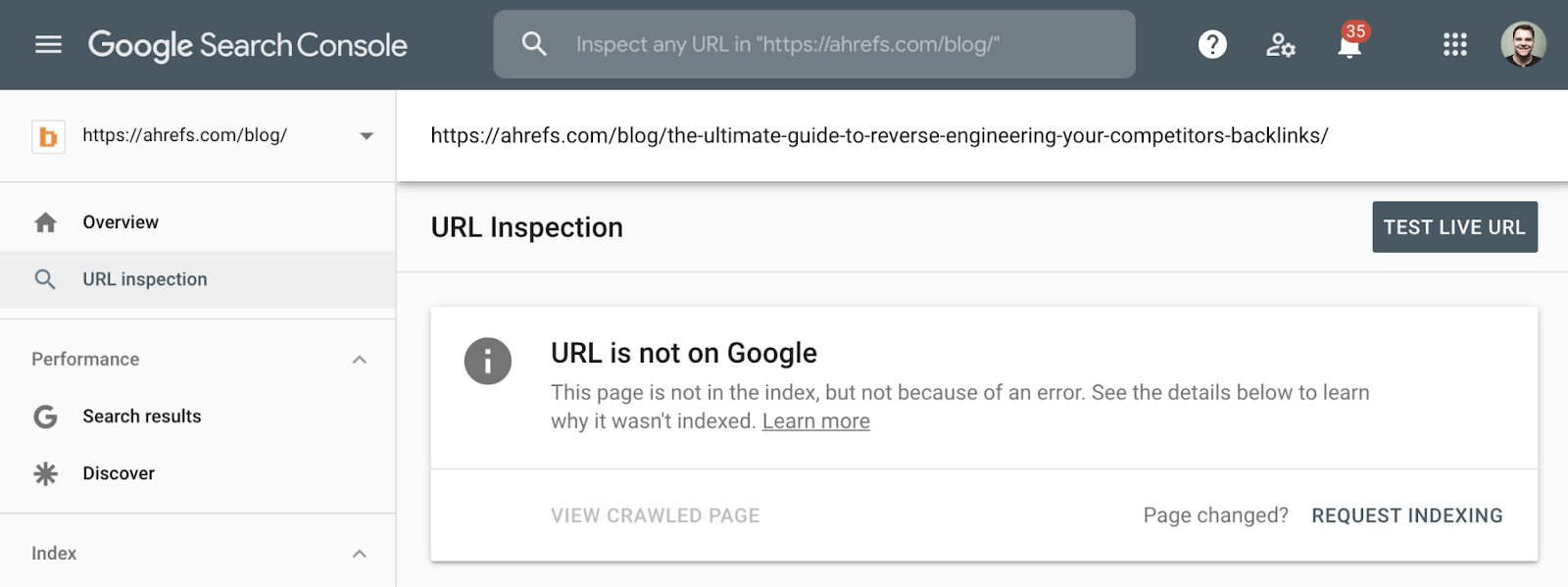Open the Google apps grid icon
The image size is (1568, 587).
(1453, 45)
